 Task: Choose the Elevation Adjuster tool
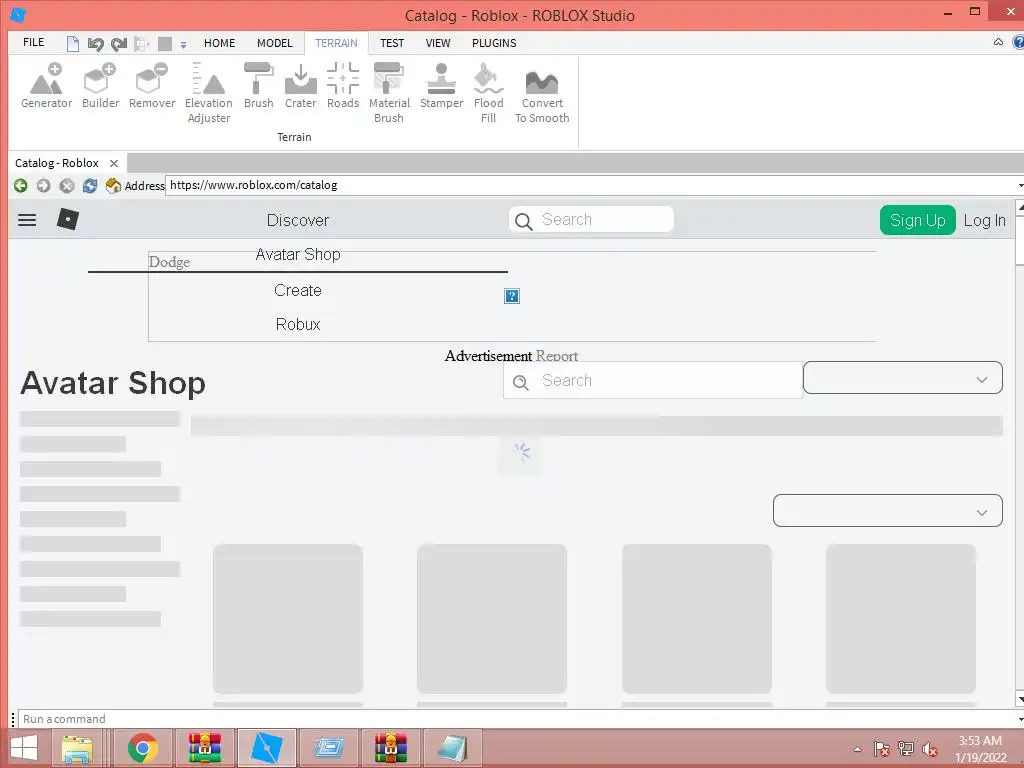(208, 93)
